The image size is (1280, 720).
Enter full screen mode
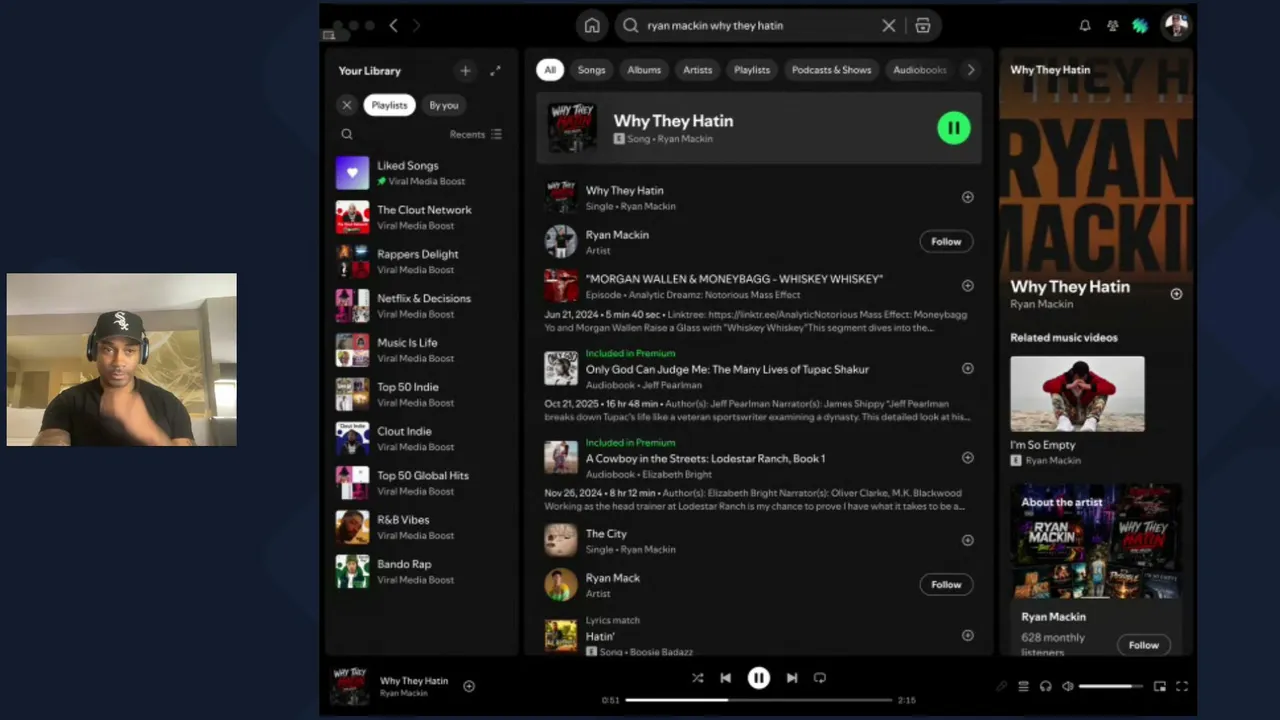(x=1182, y=687)
